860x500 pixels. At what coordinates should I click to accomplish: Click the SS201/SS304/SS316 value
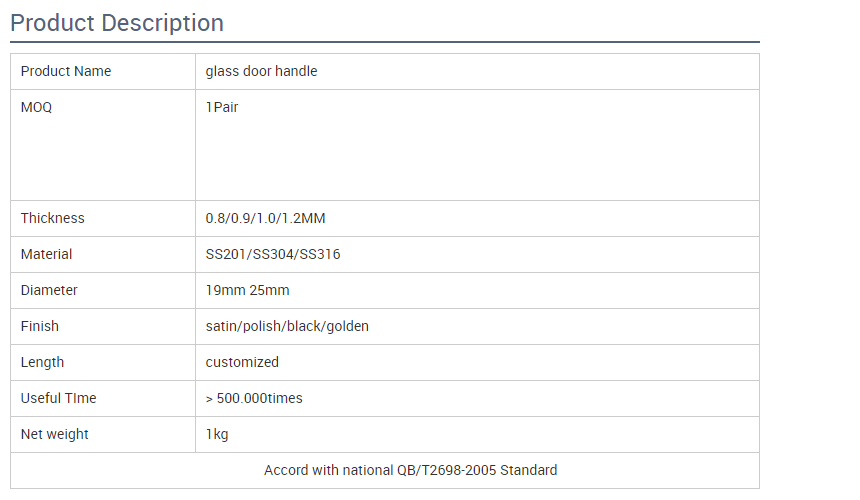pyautogui.click(x=273, y=254)
